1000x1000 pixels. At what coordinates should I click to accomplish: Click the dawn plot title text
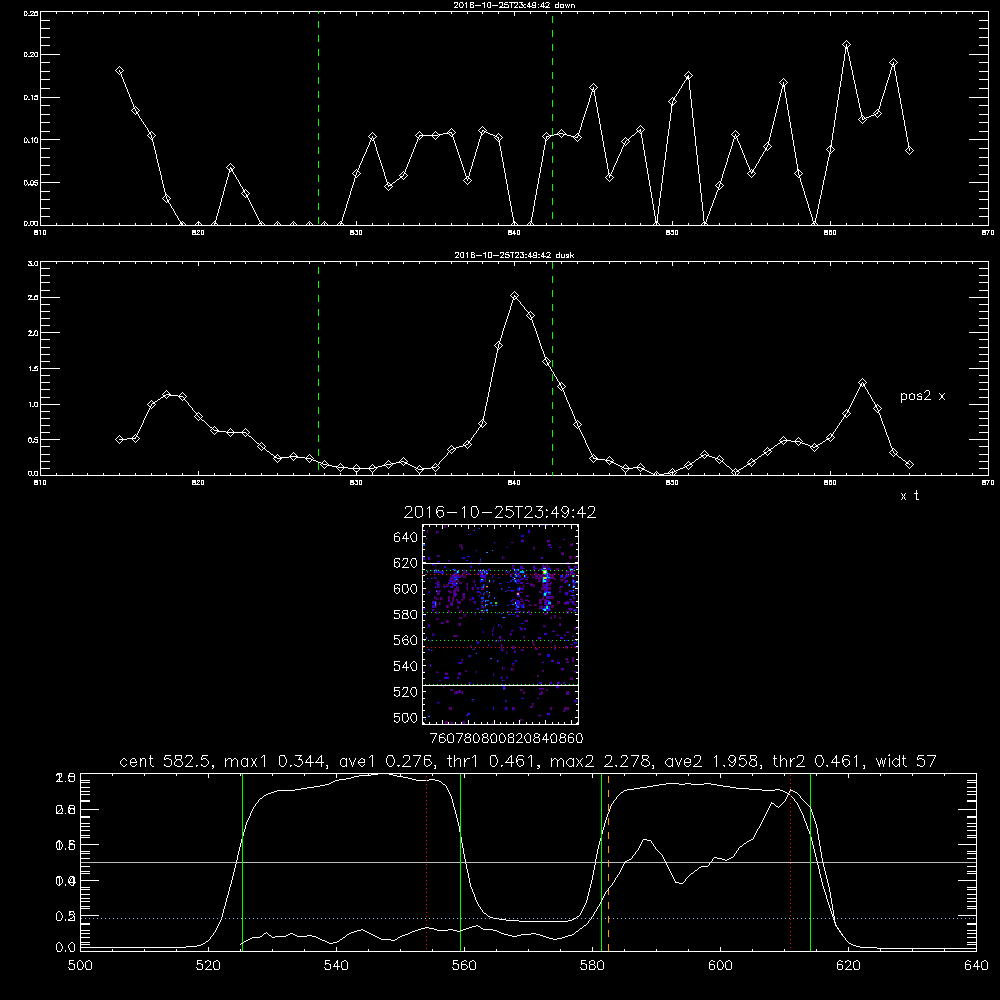pos(514,5)
